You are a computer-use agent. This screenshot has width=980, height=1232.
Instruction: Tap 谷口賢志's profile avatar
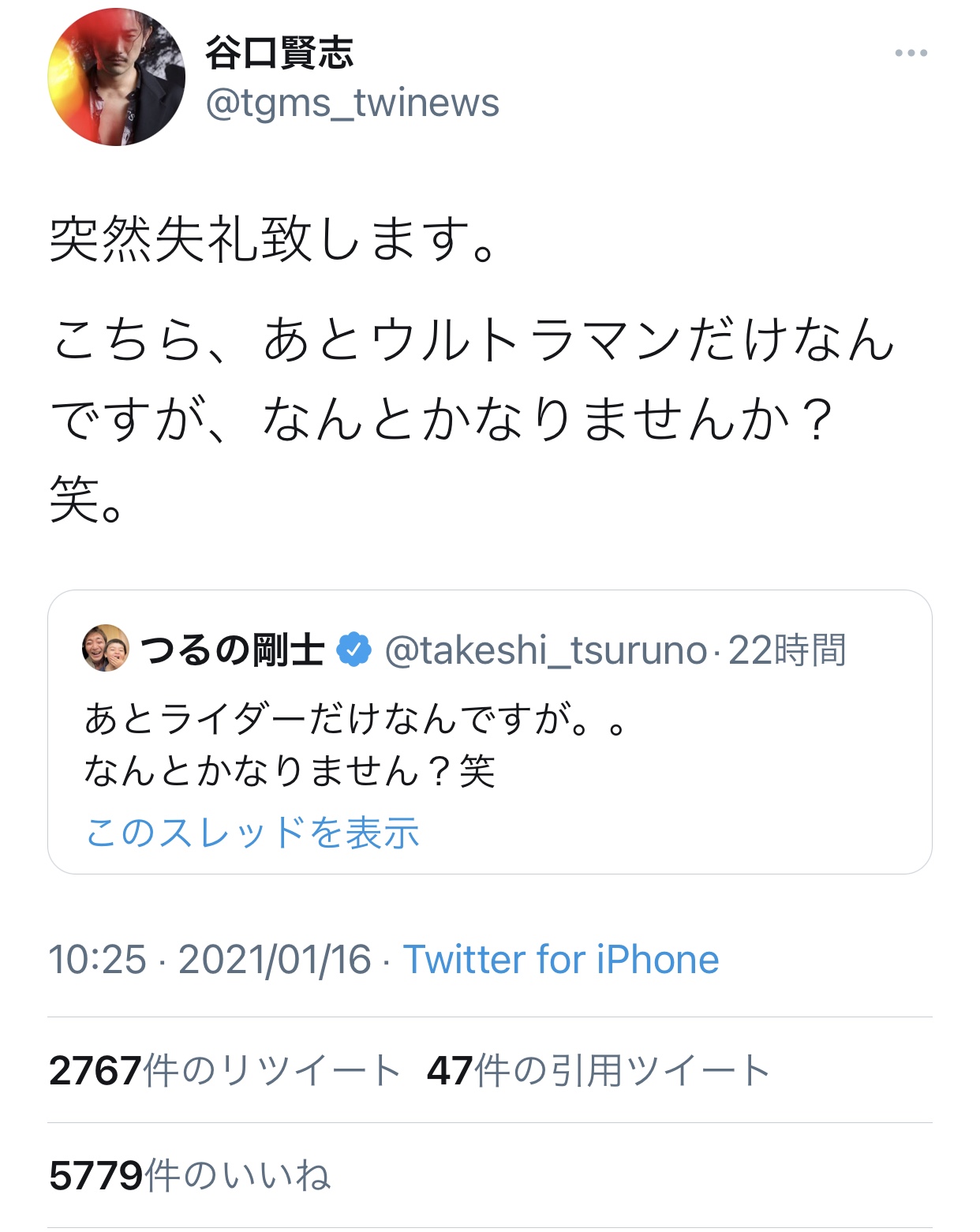pyautogui.click(x=117, y=77)
